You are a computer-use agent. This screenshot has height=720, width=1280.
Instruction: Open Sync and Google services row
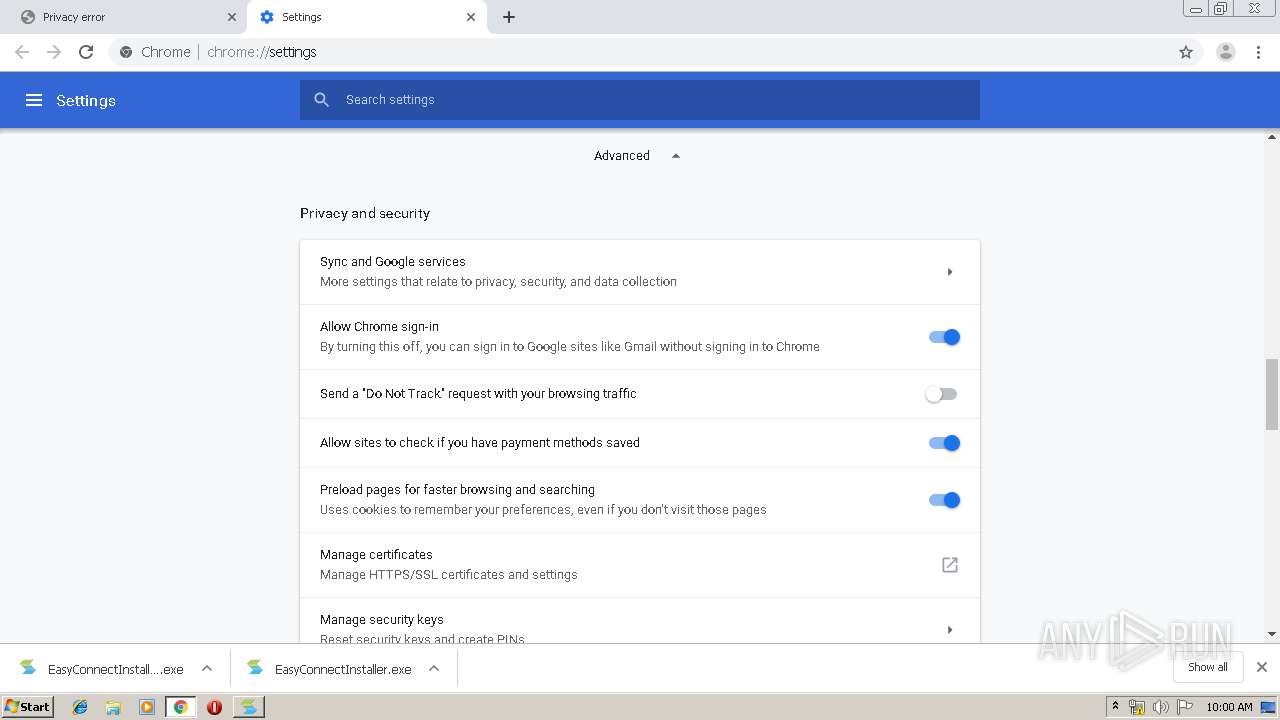[640, 272]
